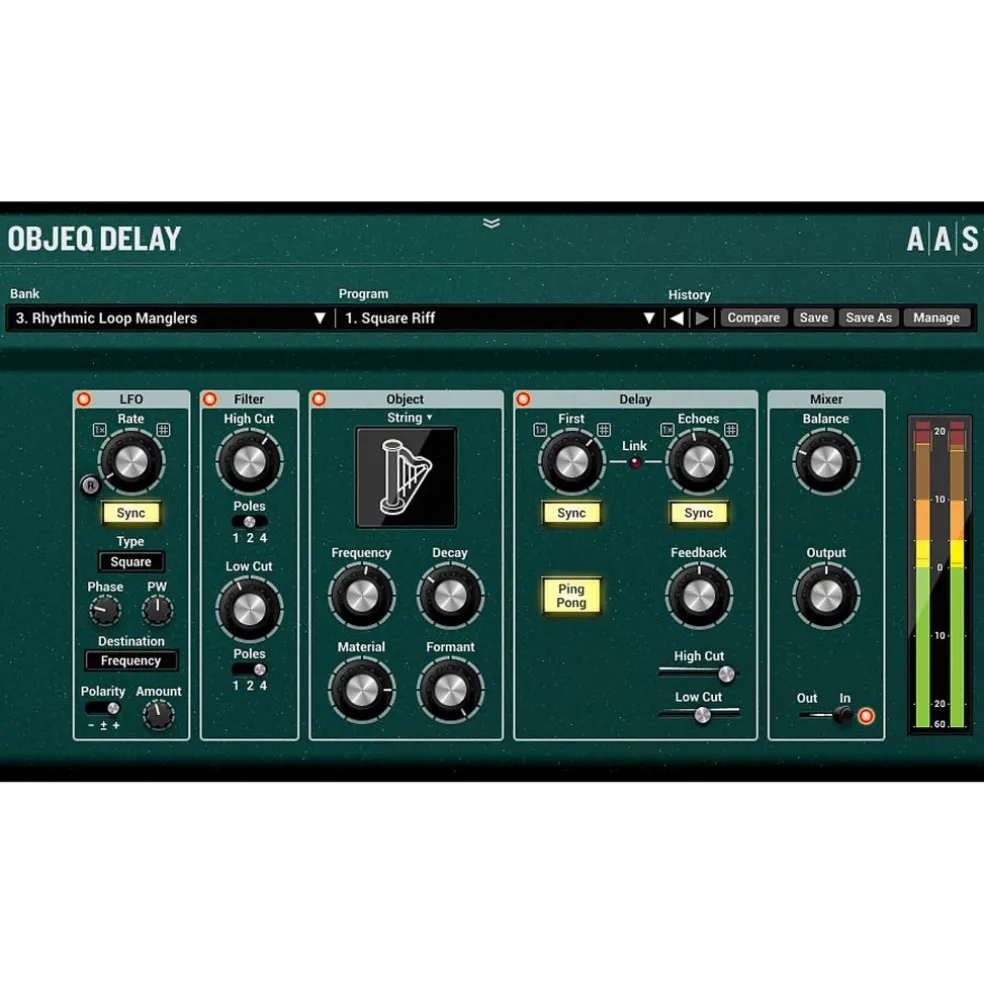This screenshot has height=984, width=984.
Task: Toggle the LFO Polarity switch
Action: tap(104, 709)
